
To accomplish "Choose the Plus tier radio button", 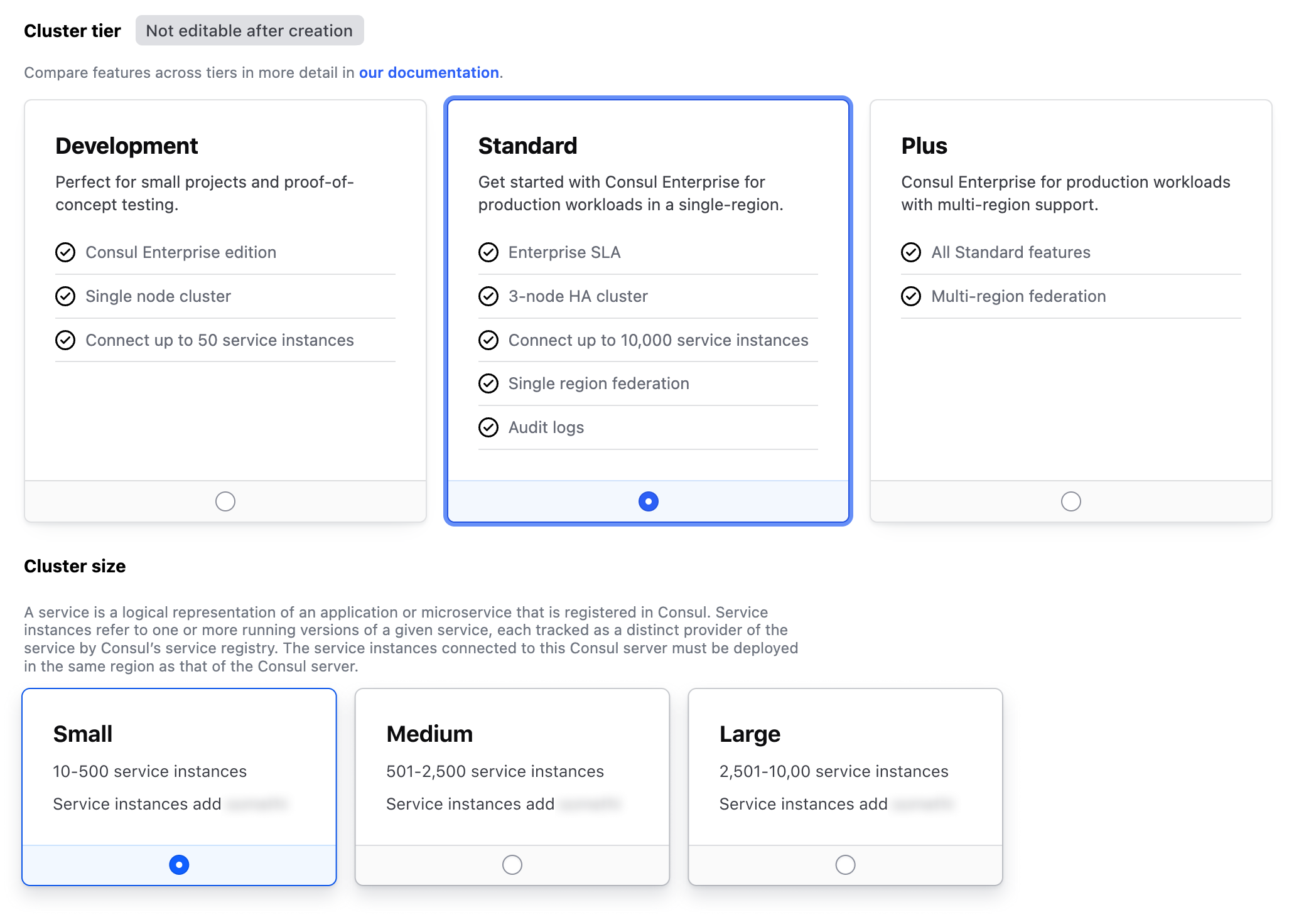I will point(1071,501).
